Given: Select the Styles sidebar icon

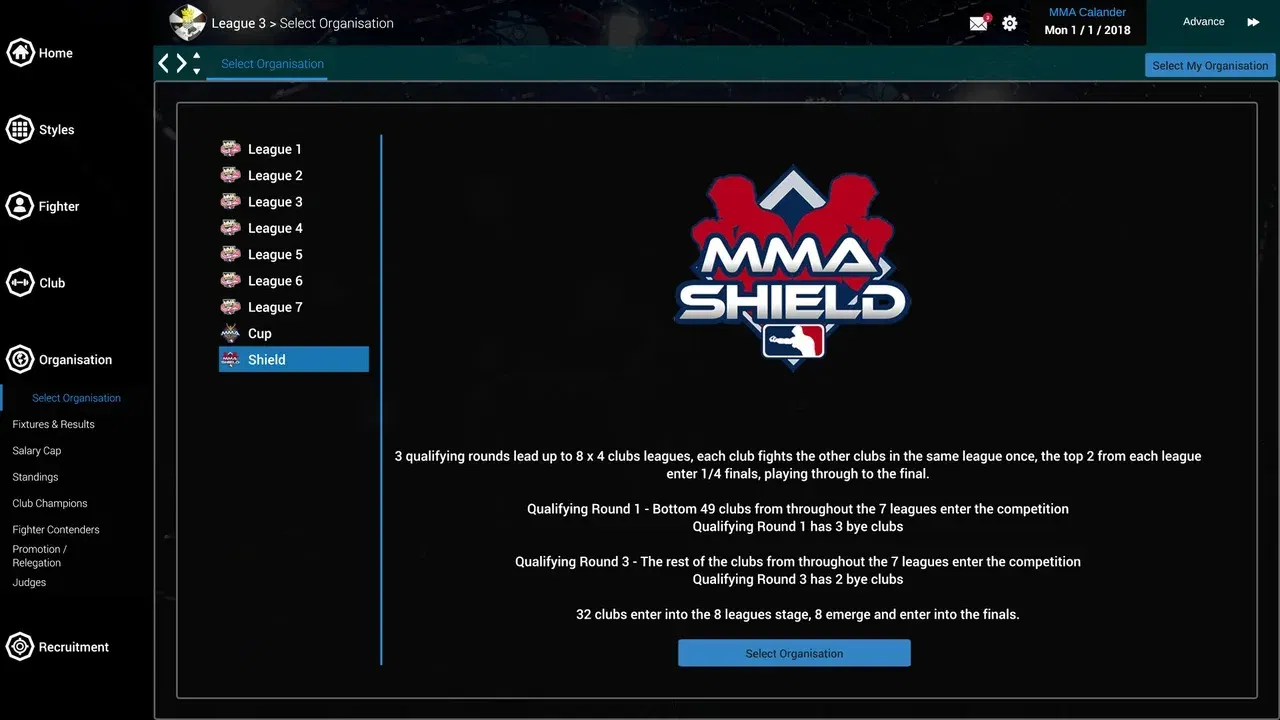Looking at the screenshot, I should [40, 129].
